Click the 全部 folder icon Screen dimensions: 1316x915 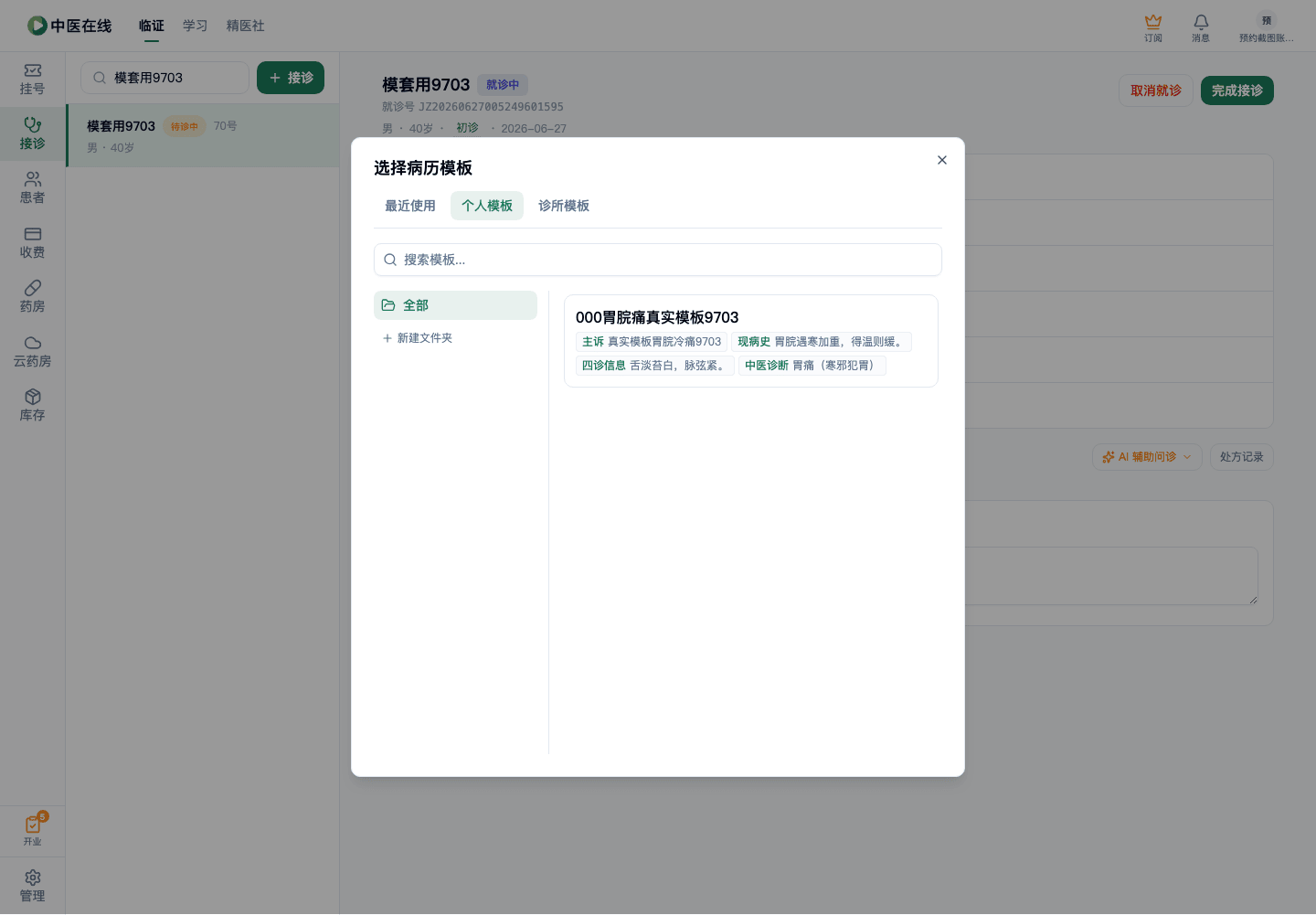click(388, 305)
